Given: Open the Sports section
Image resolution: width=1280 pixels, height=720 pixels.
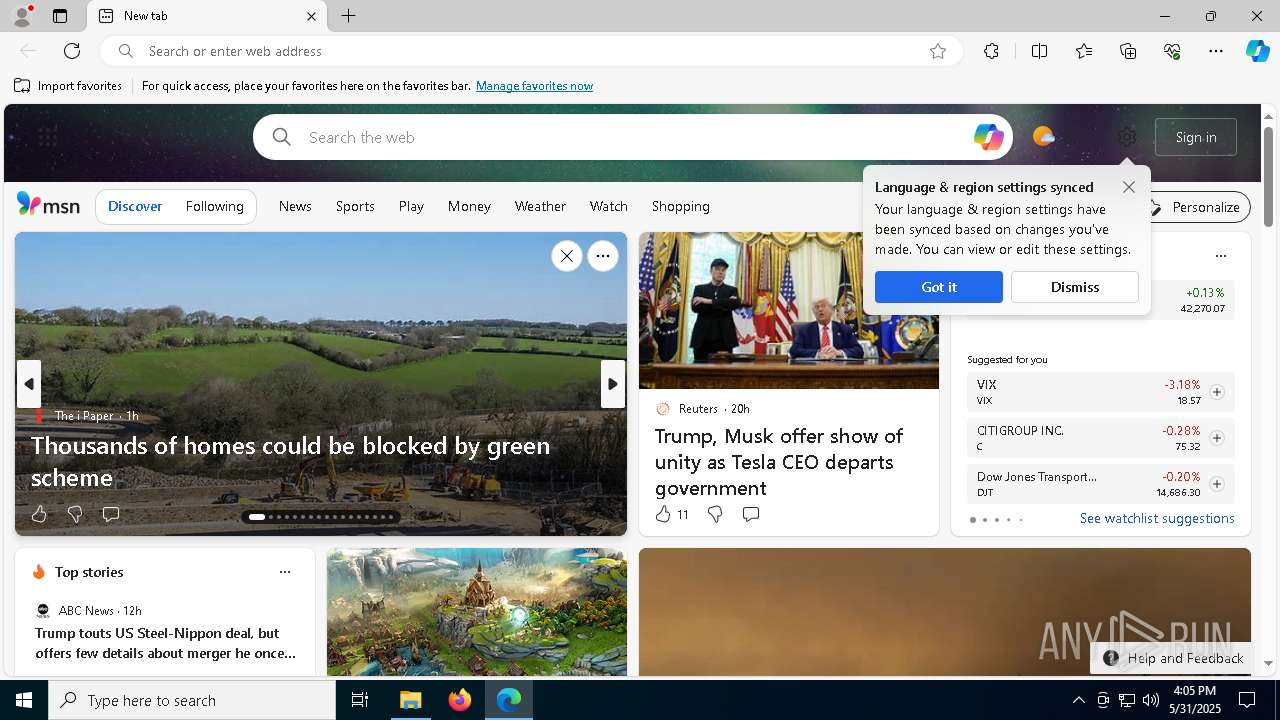Looking at the screenshot, I should point(355,206).
